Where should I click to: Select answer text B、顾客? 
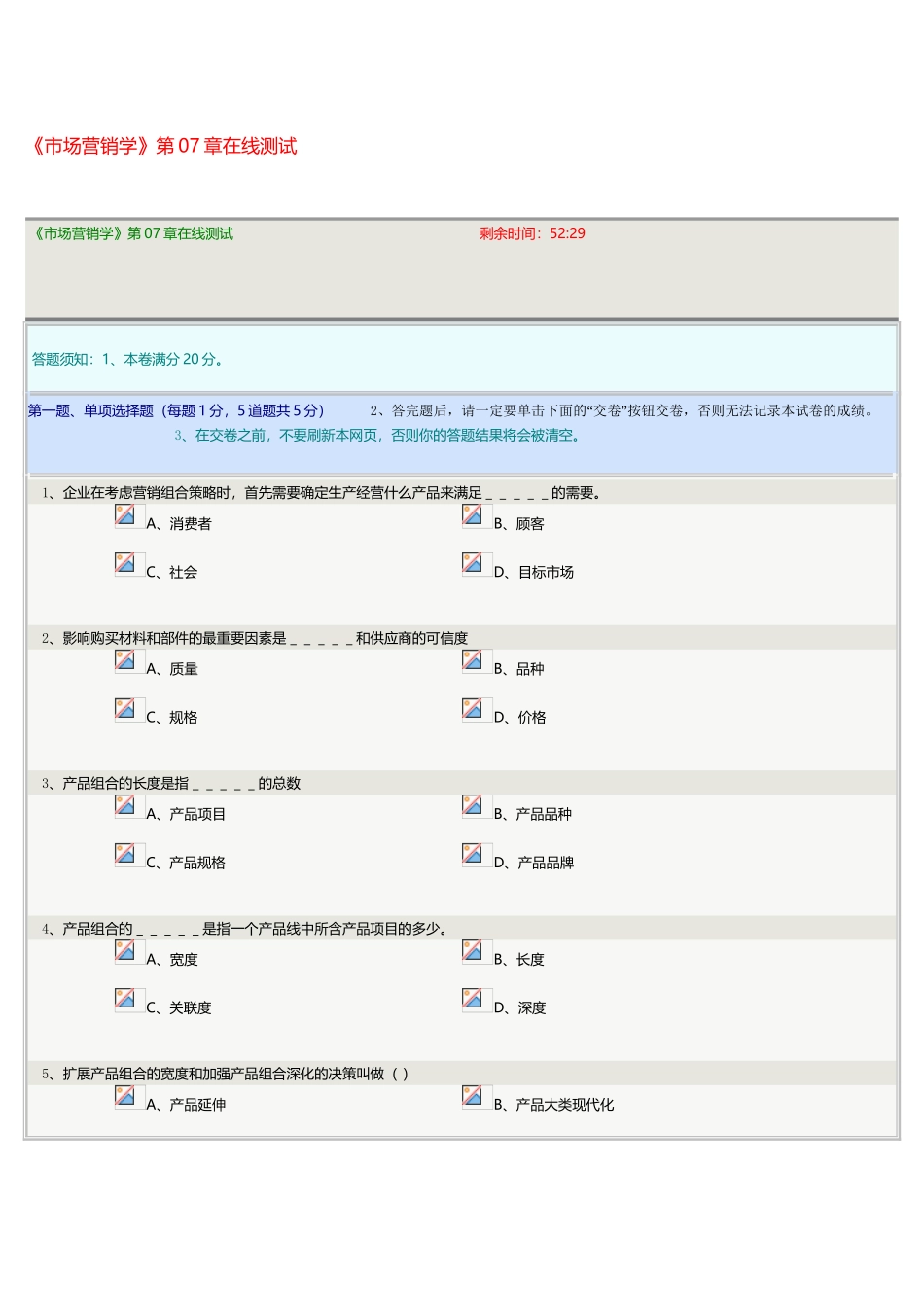[x=519, y=524]
